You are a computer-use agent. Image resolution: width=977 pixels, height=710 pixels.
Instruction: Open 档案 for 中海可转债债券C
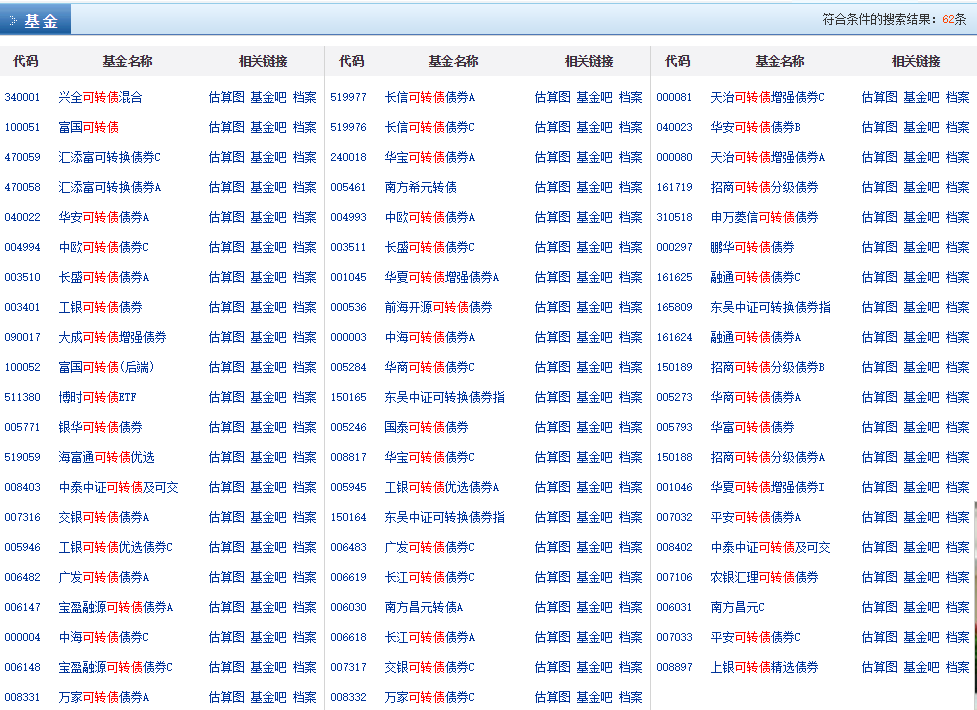click(x=304, y=637)
